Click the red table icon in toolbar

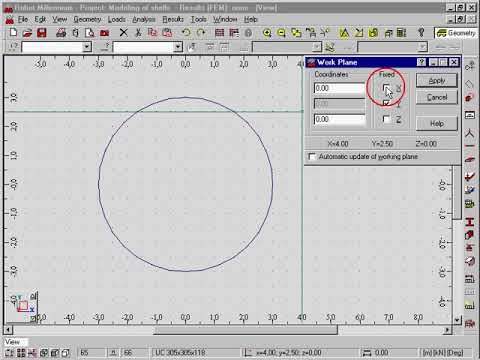pyautogui.click(x=219, y=33)
